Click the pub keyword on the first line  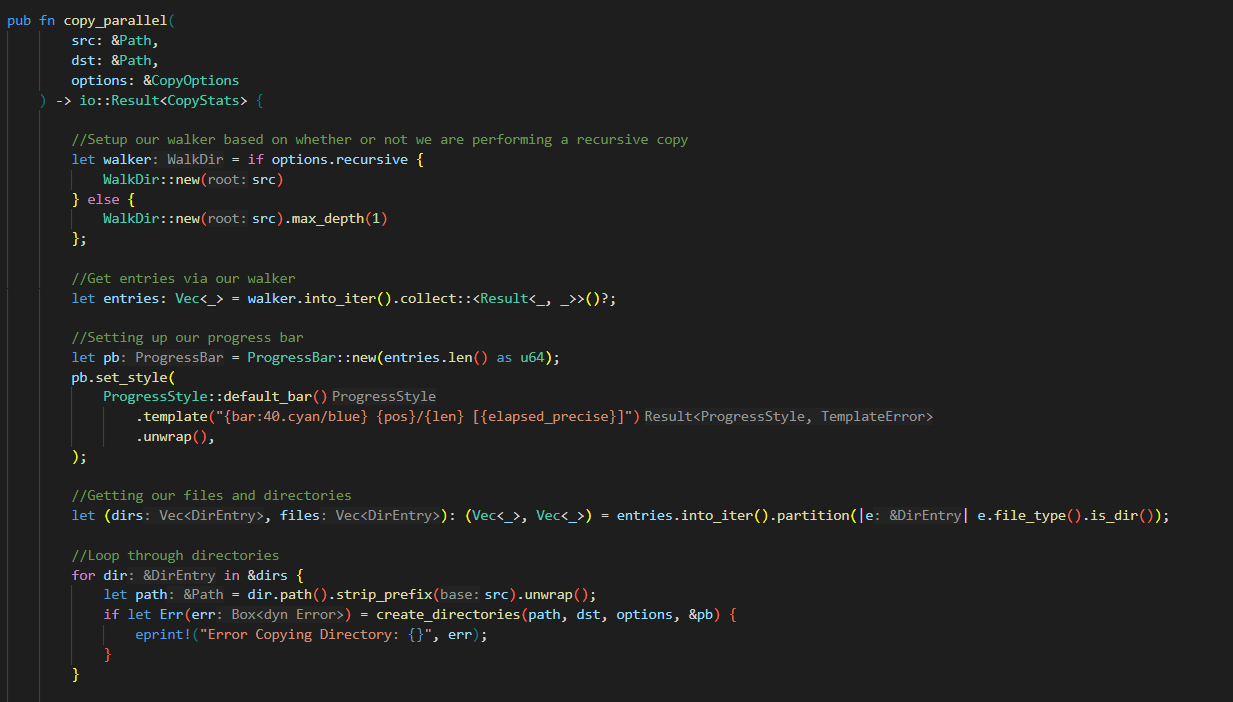(x=19, y=21)
